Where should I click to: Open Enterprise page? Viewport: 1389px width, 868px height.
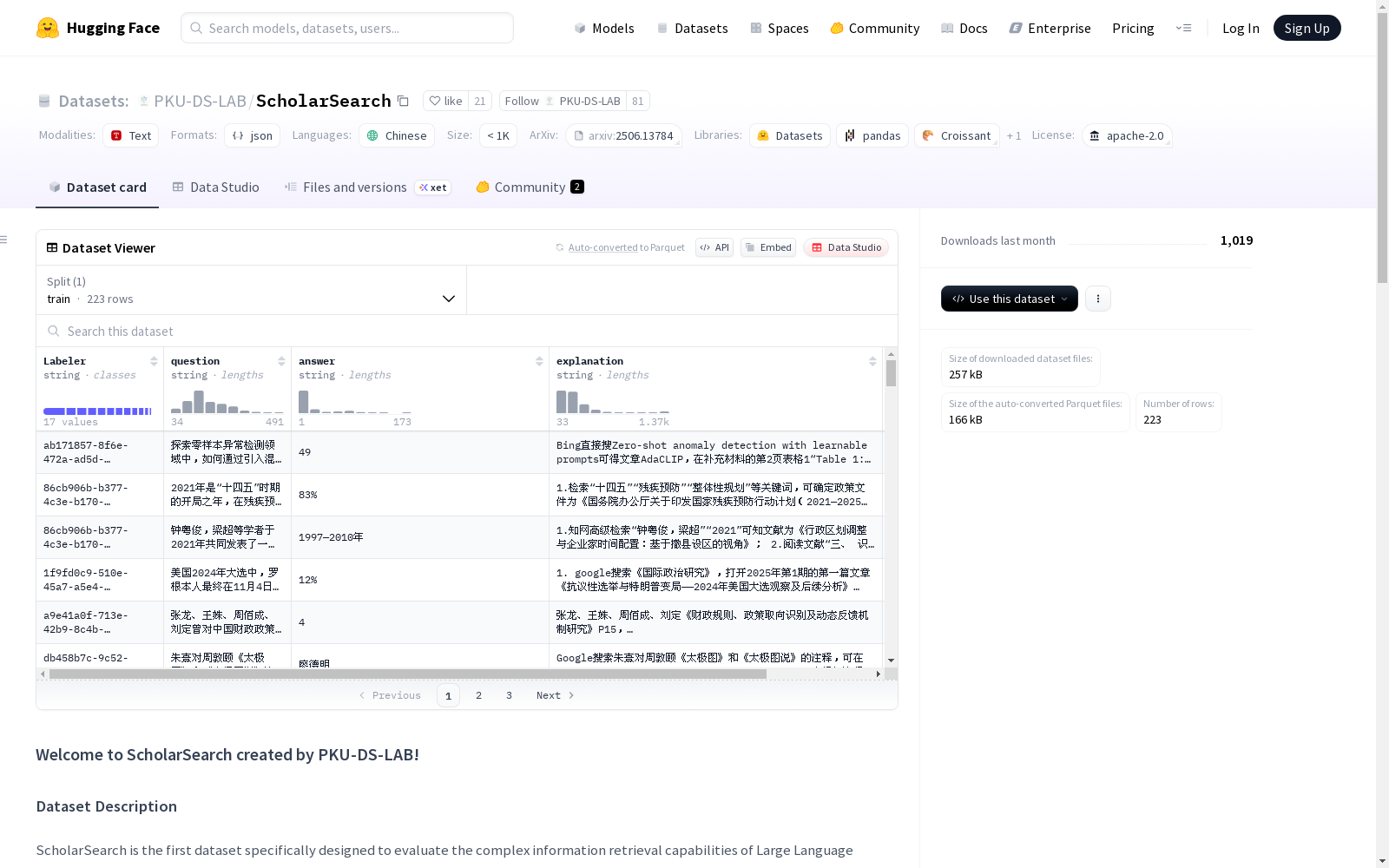1050,28
